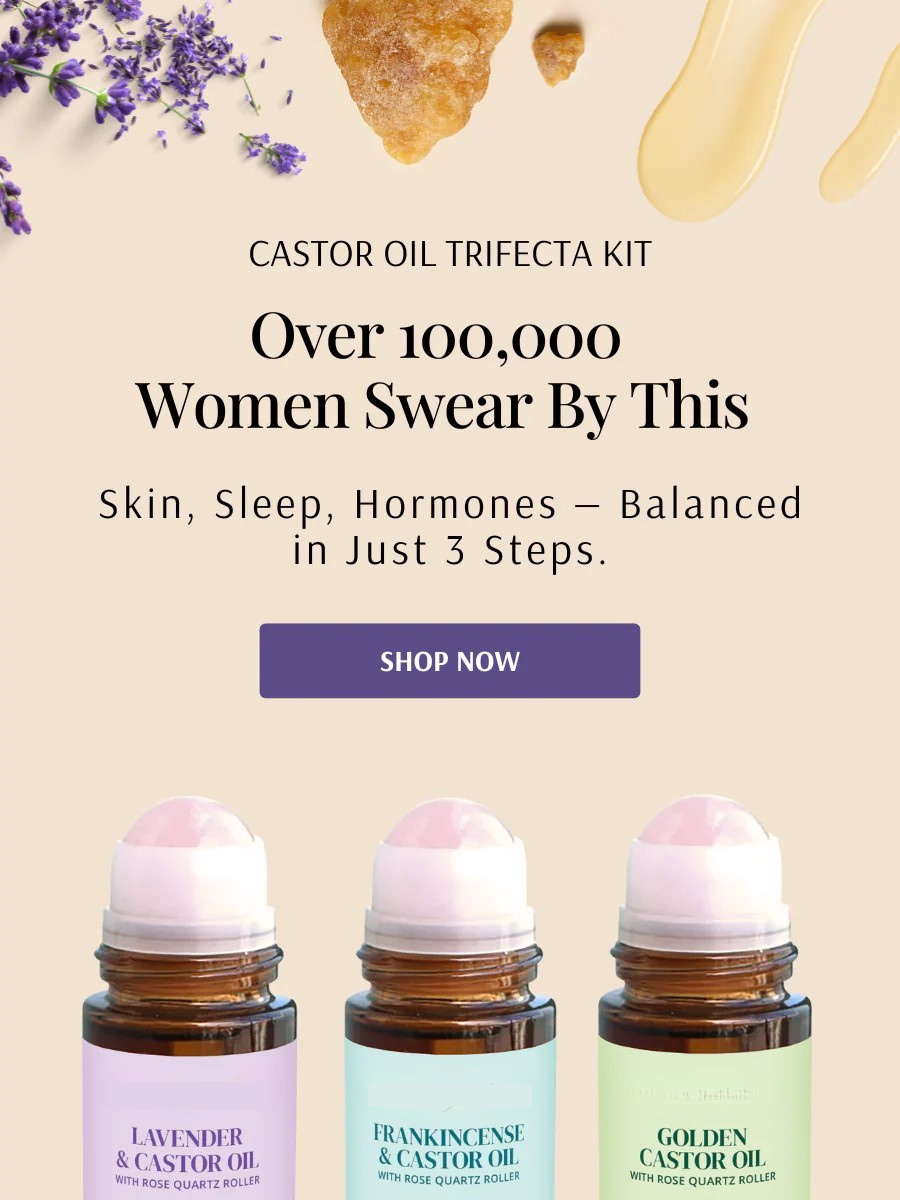Image resolution: width=900 pixels, height=1200 pixels.
Task: Open the Golden Castor Oil bottle
Action: tap(705, 1000)
